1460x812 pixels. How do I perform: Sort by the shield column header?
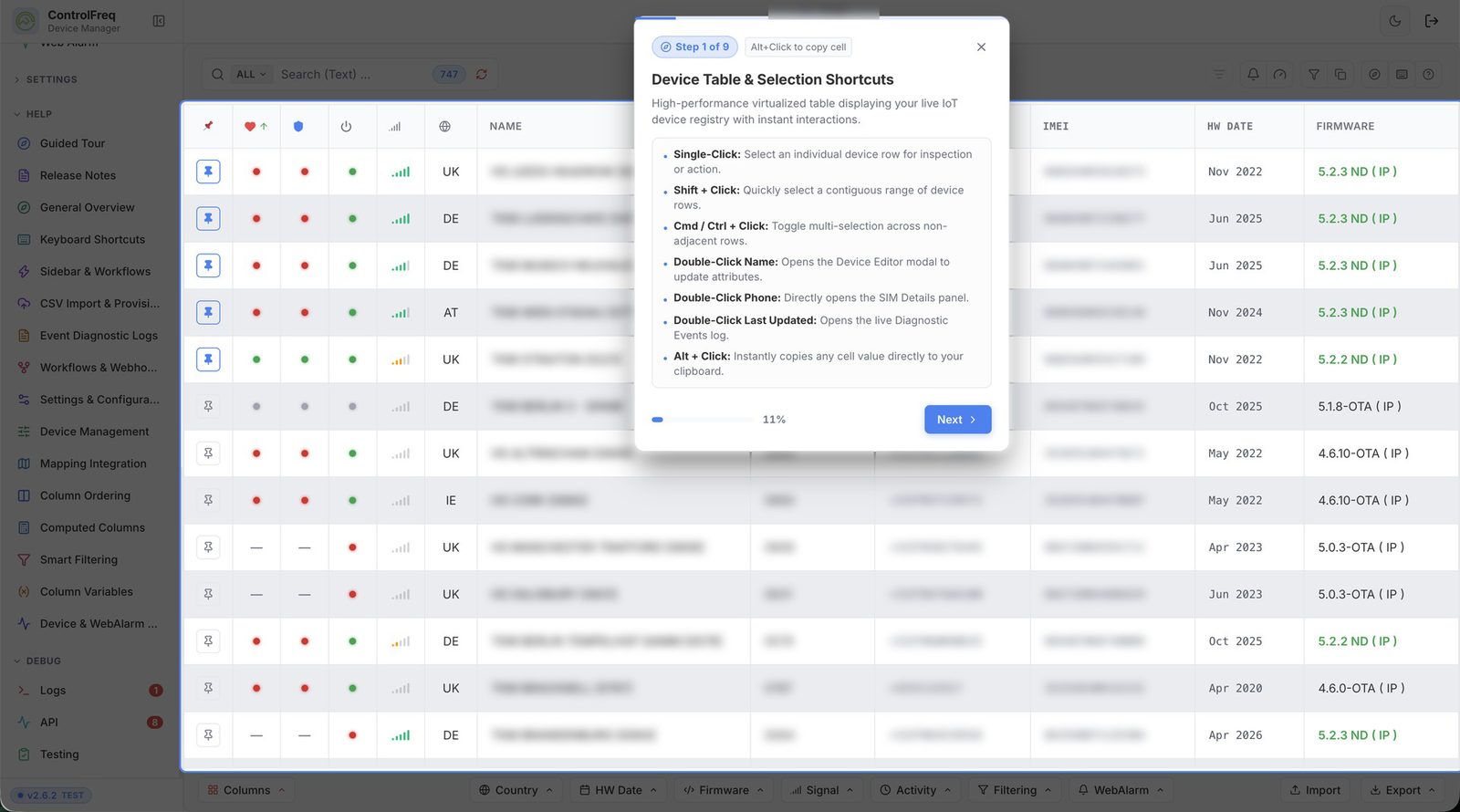click(x=298, y=126)
